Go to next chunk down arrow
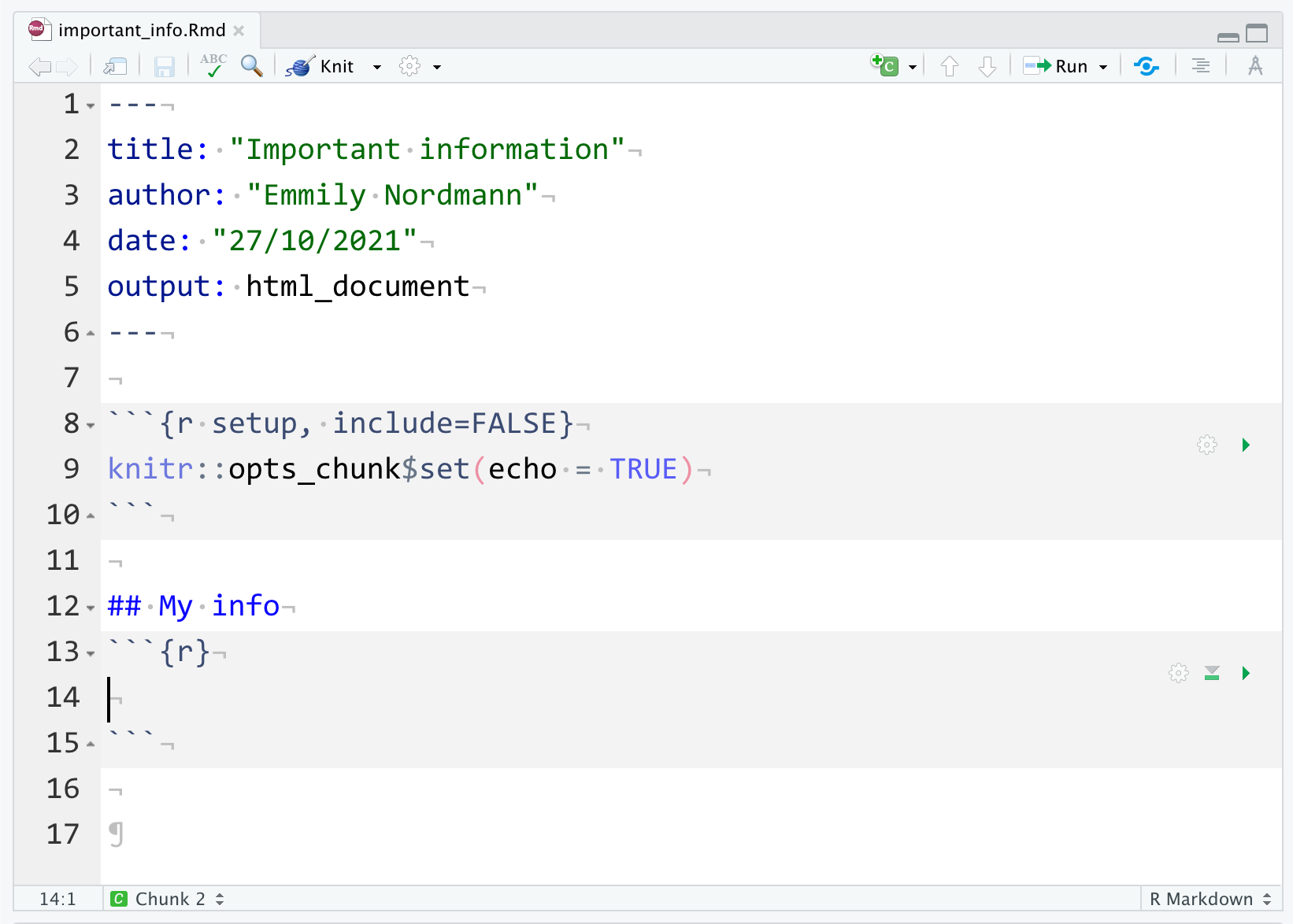 tap(987, 67)
